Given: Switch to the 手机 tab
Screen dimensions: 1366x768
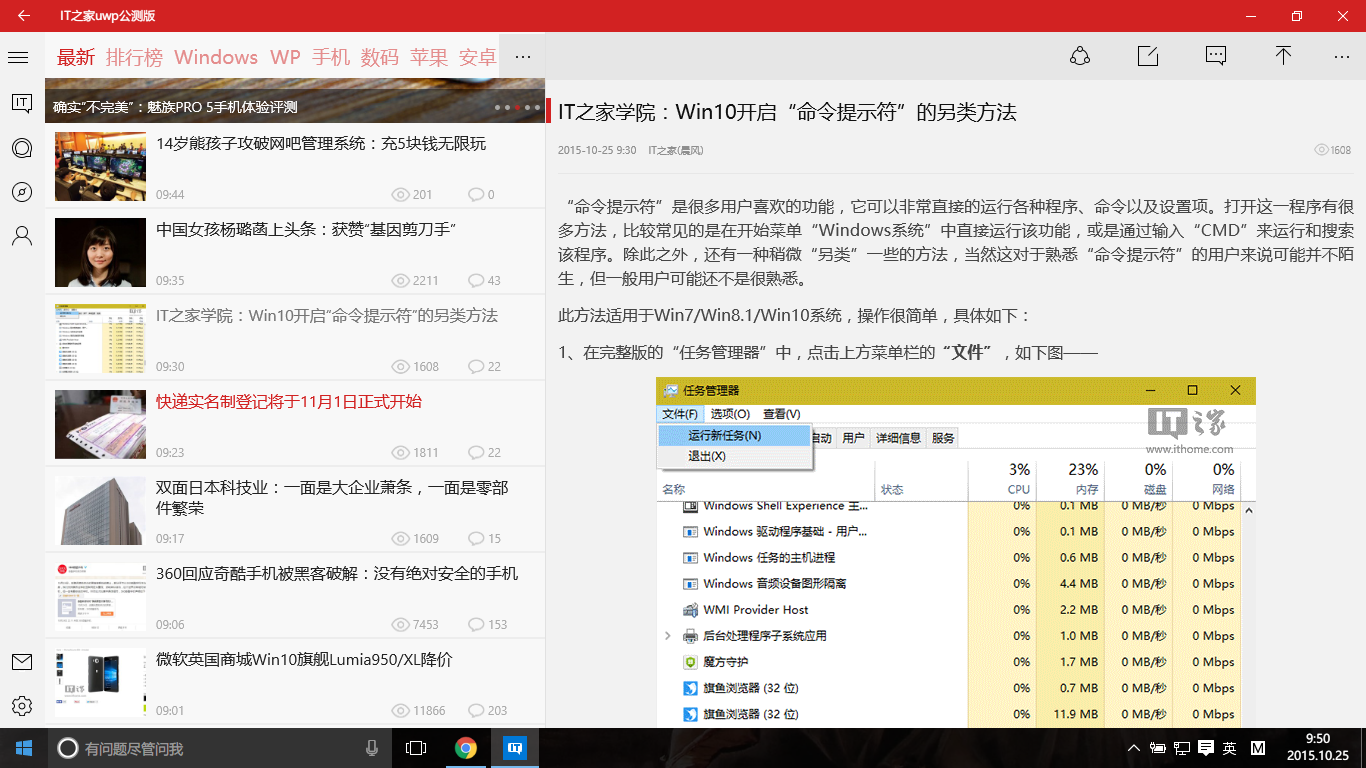Looking at the screenshot, I should [x=331, y=57].
